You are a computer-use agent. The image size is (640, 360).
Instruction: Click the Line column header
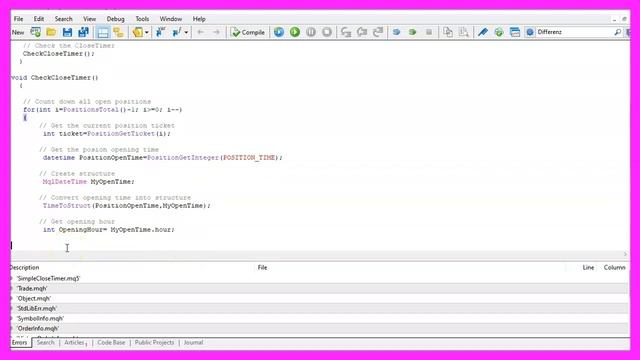(588, 267)
